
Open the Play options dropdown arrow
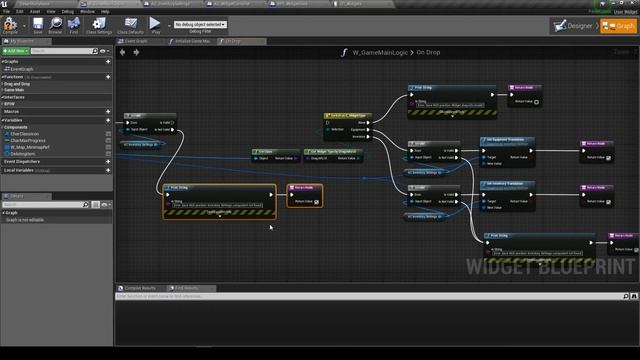pos(169,26)
